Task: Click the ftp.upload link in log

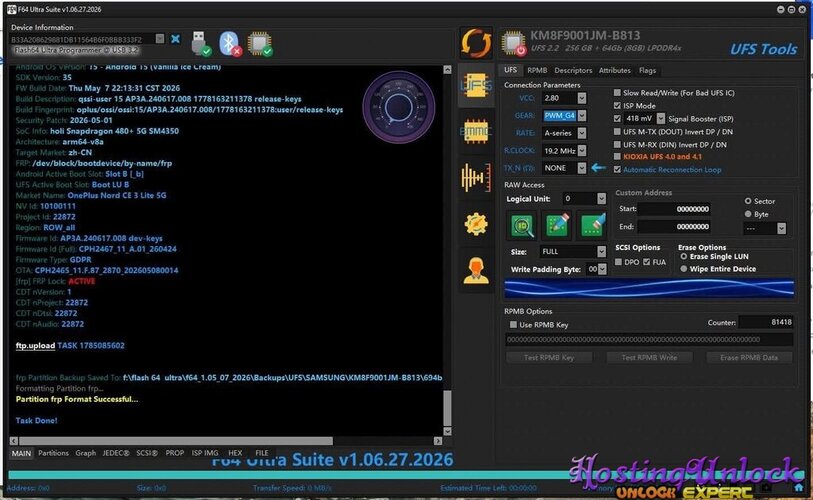Action: pyautogui.click(x=35, y=346)
